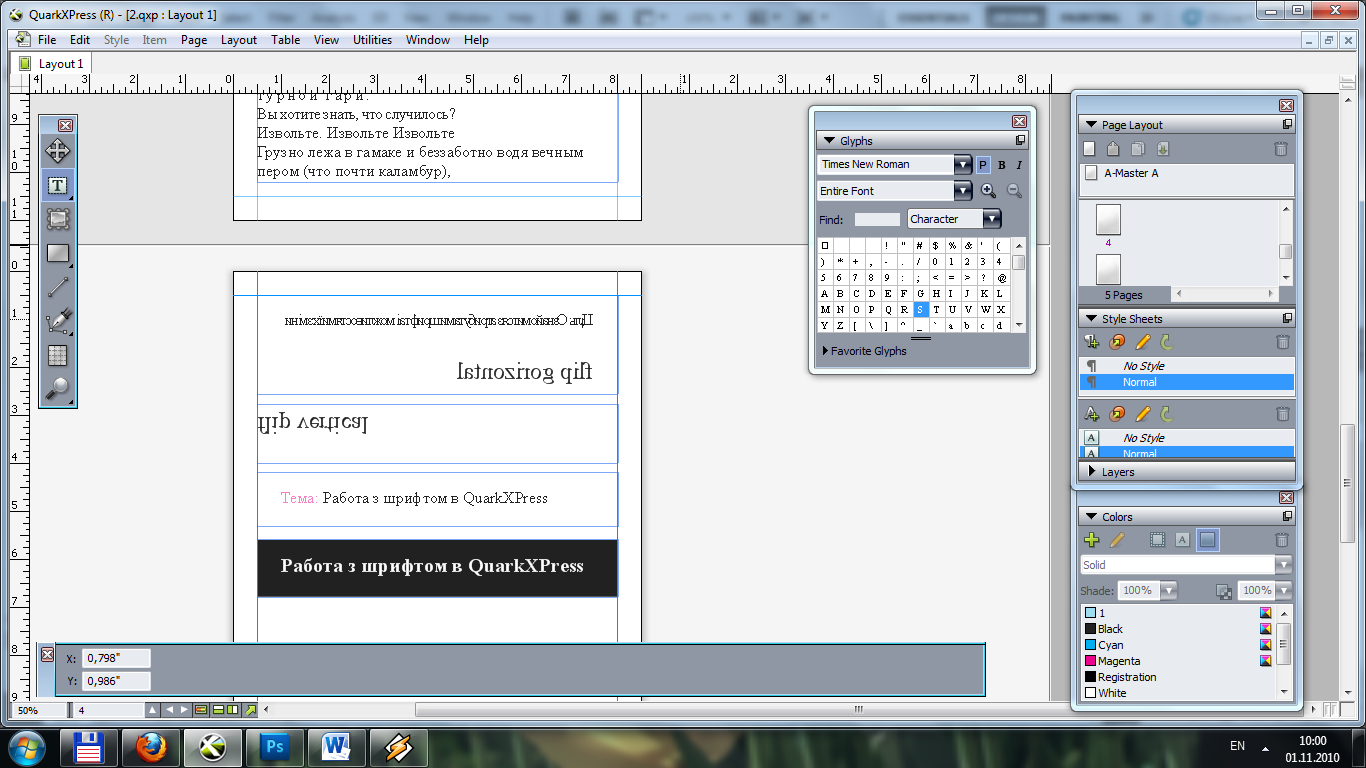Open Character search type dropdown
1366x768 pixels.
pos(991,219)
